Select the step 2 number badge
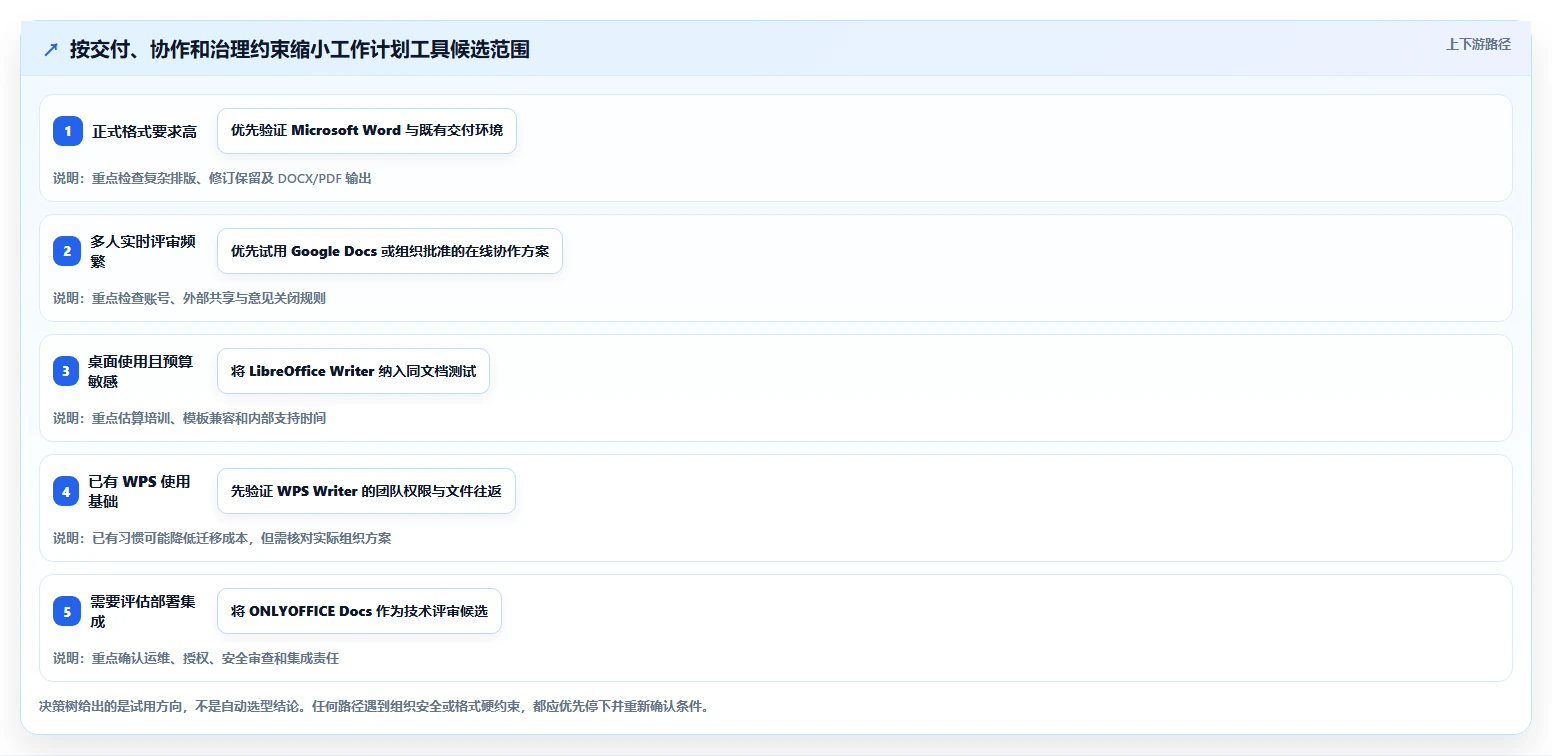 pos(68,251)
